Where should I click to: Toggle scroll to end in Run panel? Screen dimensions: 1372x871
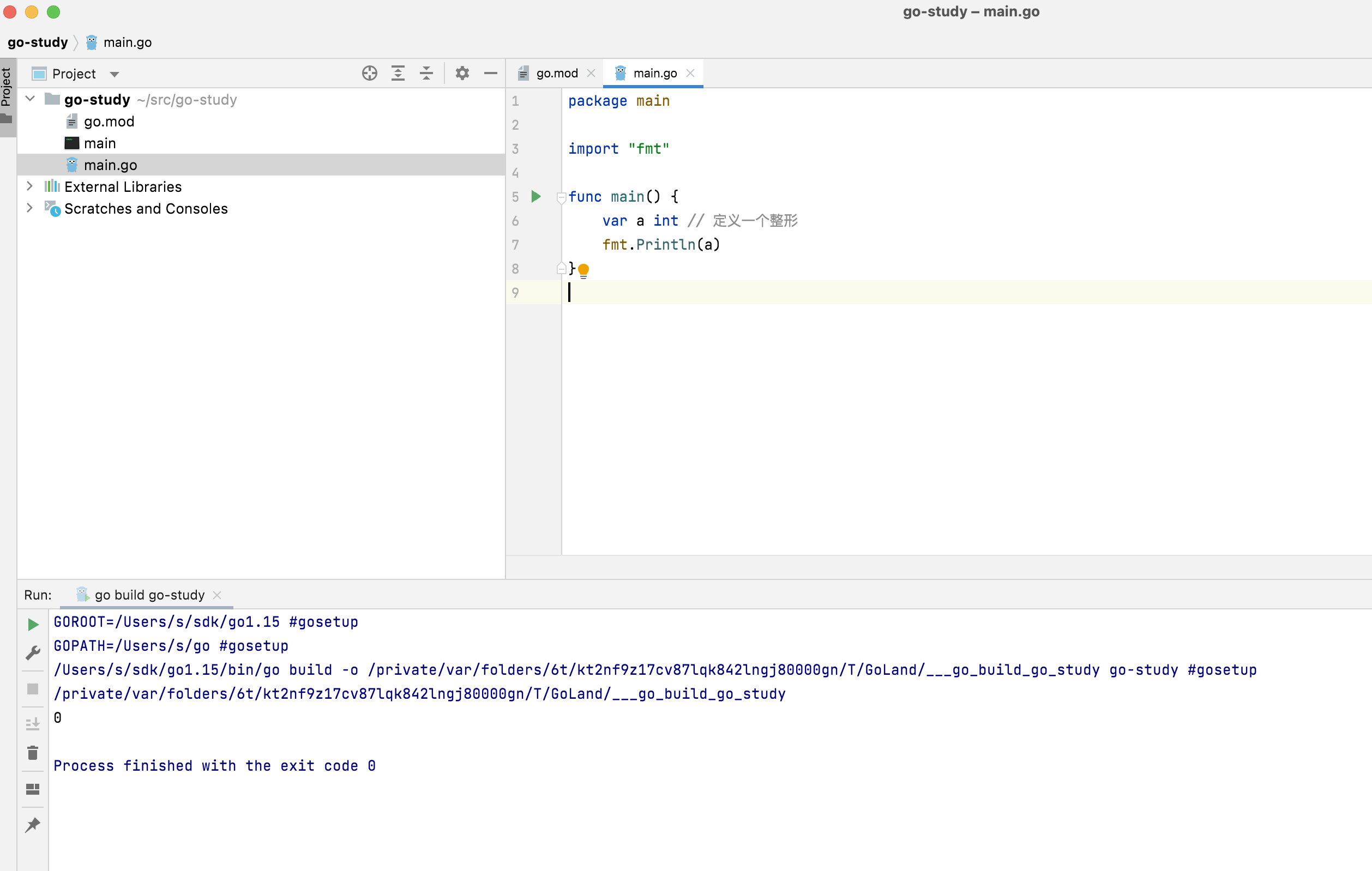33,724
